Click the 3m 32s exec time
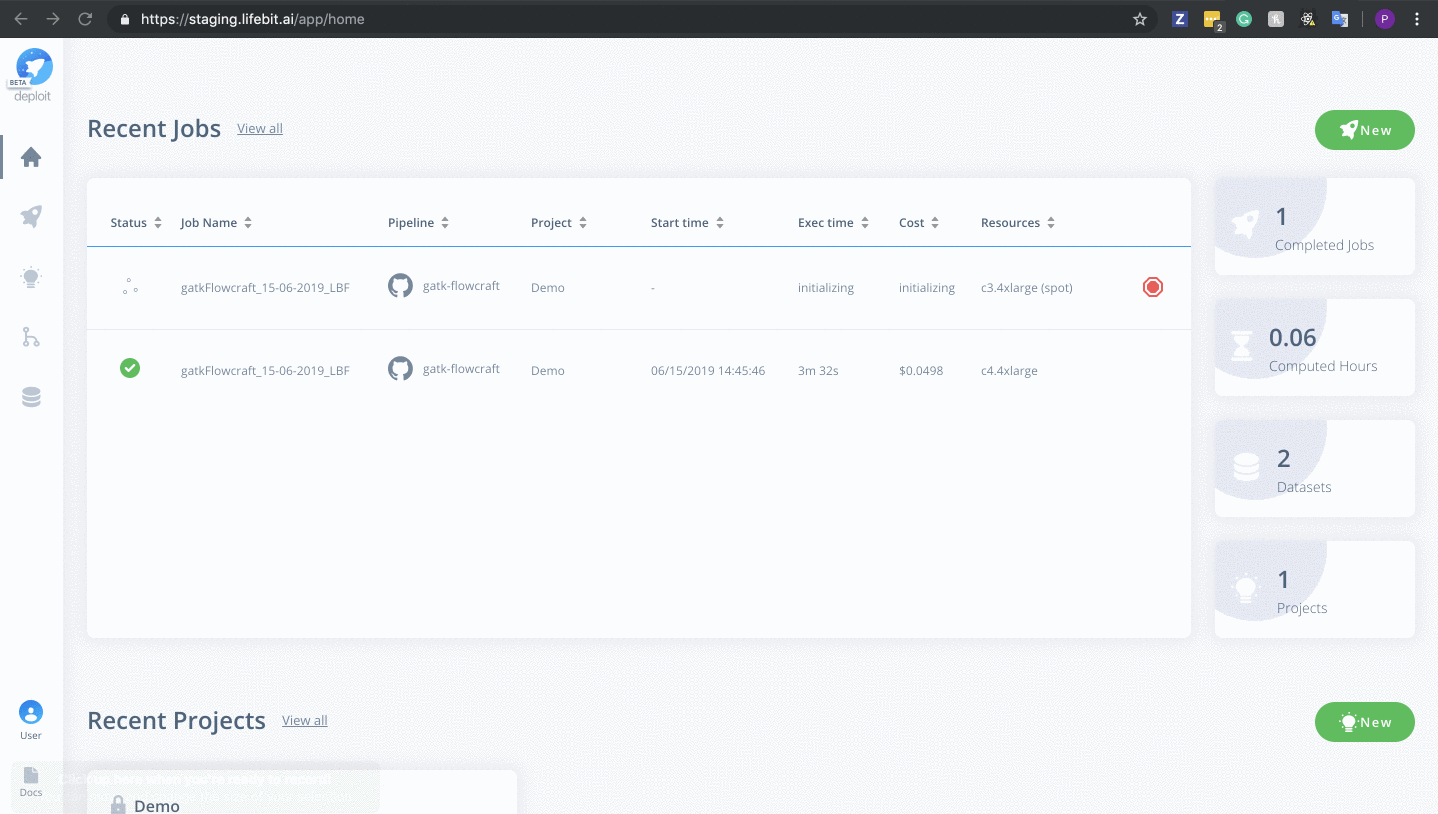Image resolution: width=1438 pixels, height=814 pixels. click(818, 371)
